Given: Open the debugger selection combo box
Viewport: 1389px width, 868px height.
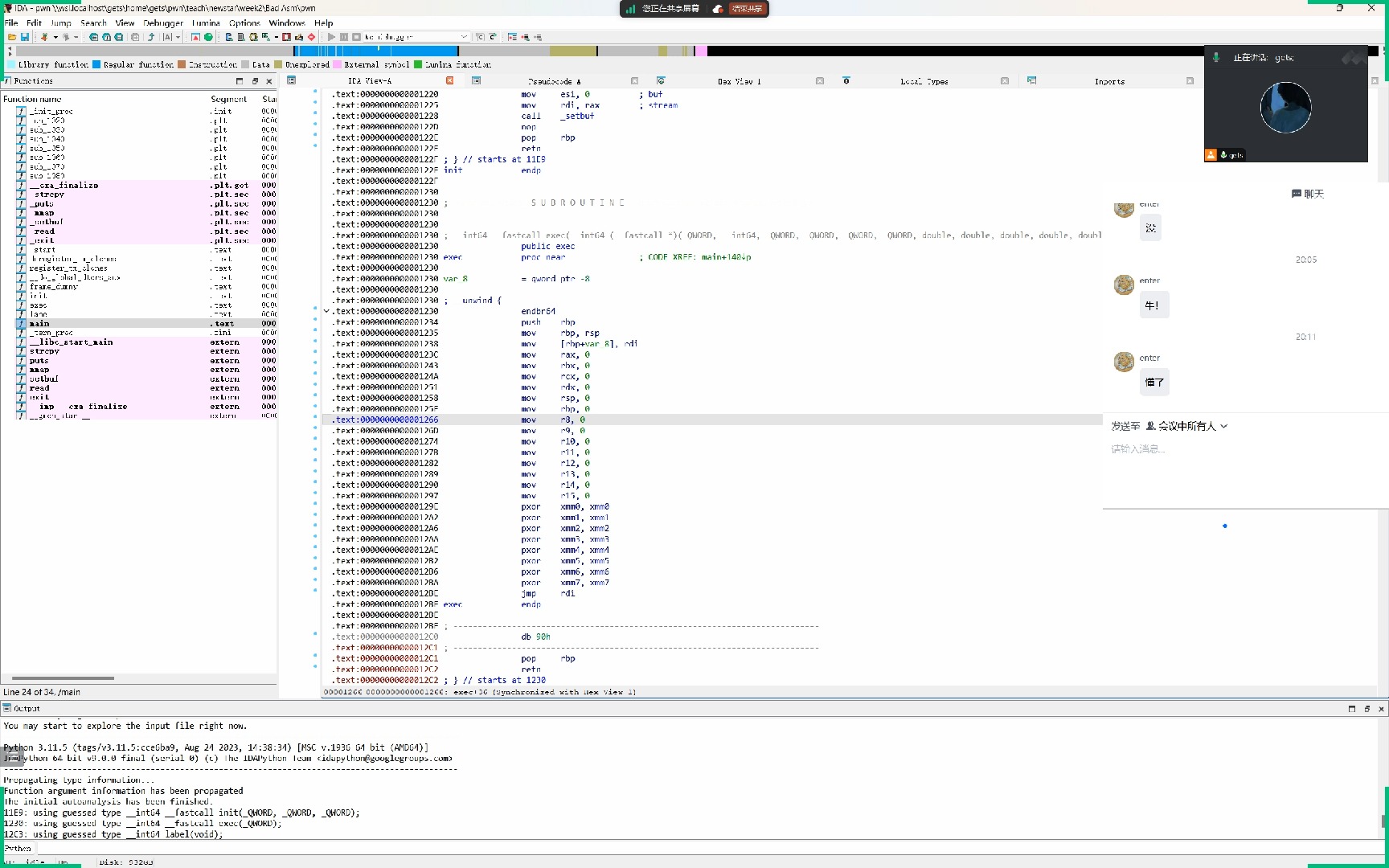Looking at the screenshot, I should (416, 37).
